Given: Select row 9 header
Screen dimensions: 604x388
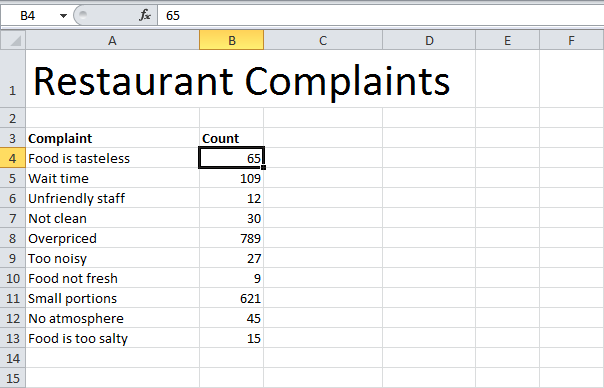Looking at the screenshot, I should [13, 258].
